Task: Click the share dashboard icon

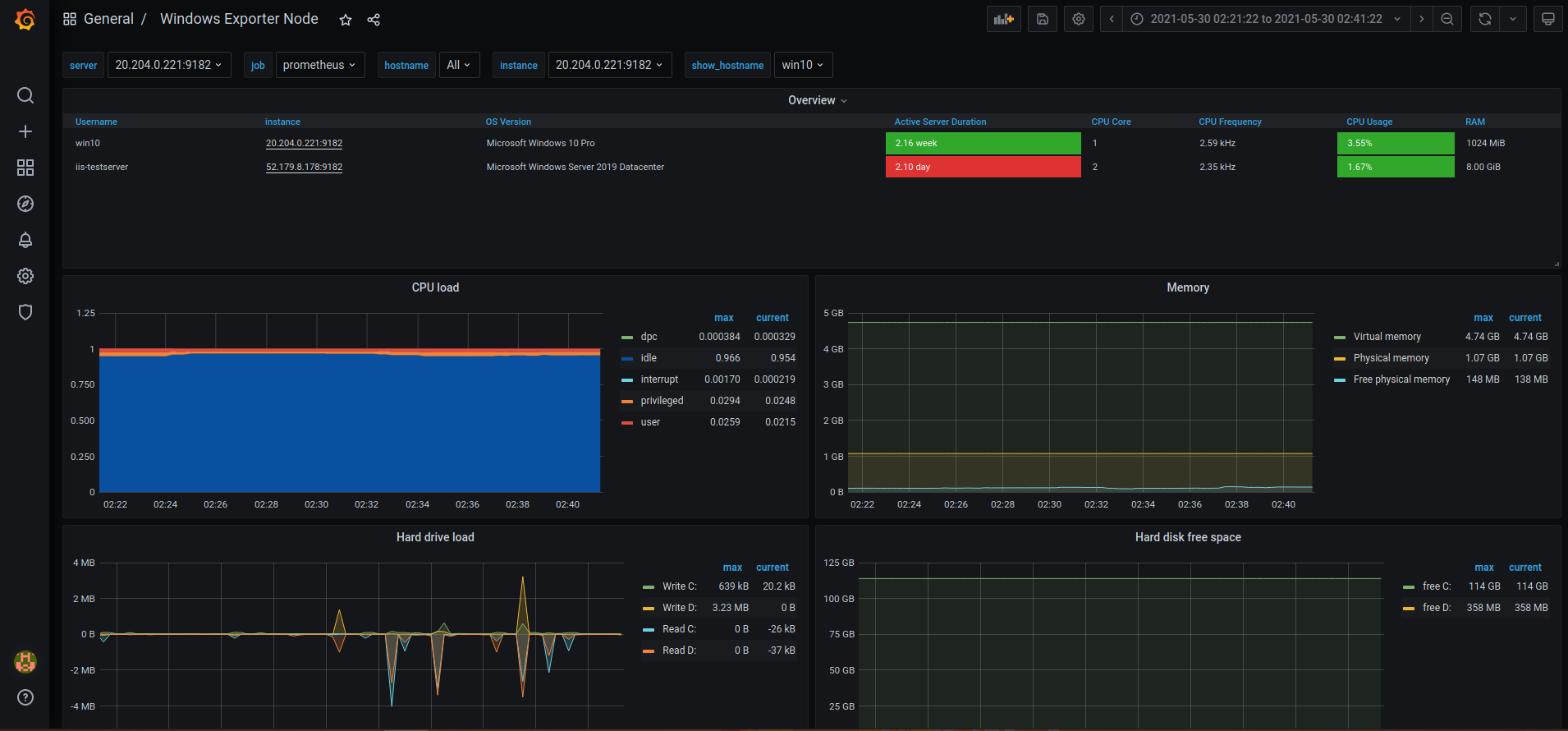Action: (374, 20)
